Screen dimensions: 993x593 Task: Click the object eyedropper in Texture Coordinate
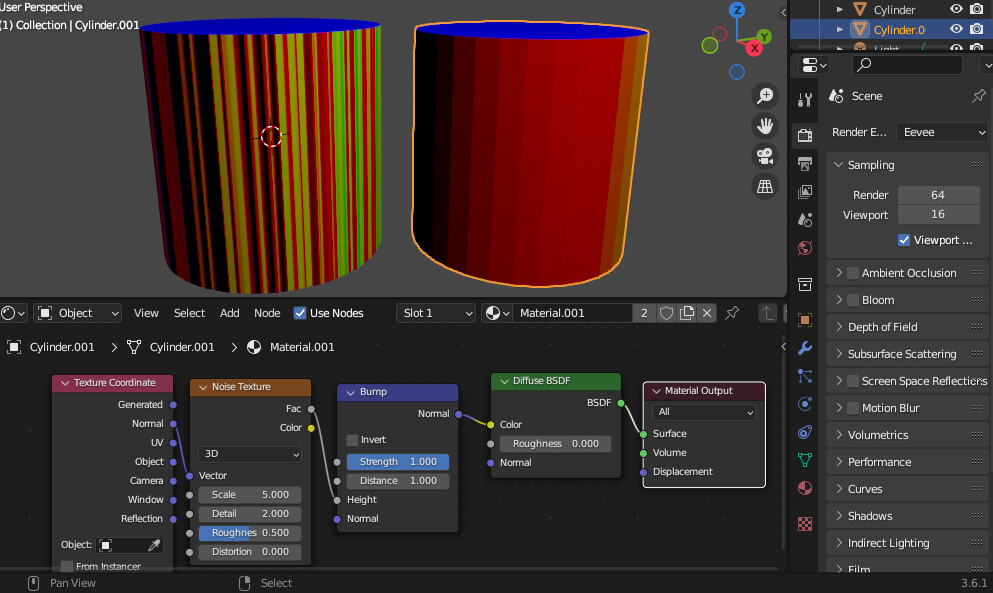click(154, 545)
